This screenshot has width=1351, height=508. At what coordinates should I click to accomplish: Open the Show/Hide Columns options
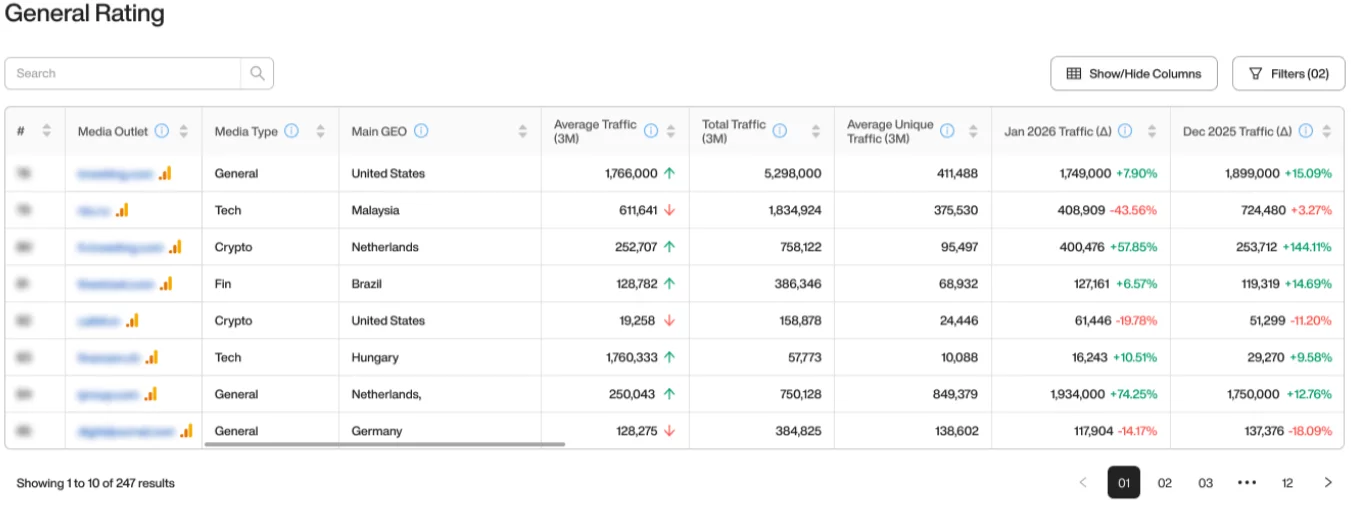(x=1133, y=73)
